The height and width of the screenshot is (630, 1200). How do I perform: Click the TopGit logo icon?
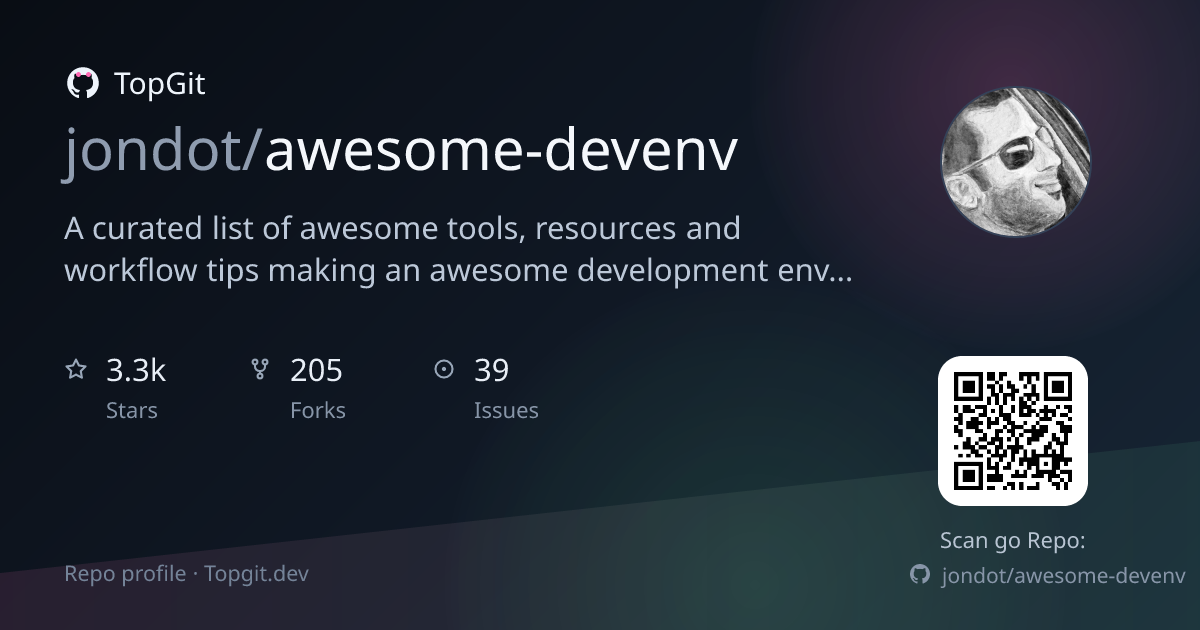(x=82, y=84)
